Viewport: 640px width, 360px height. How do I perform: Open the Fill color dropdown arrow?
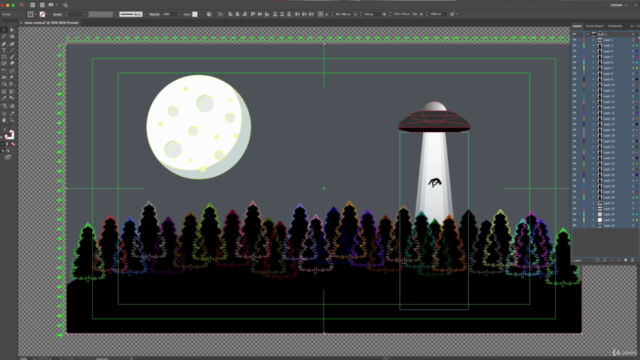[36, 14]
